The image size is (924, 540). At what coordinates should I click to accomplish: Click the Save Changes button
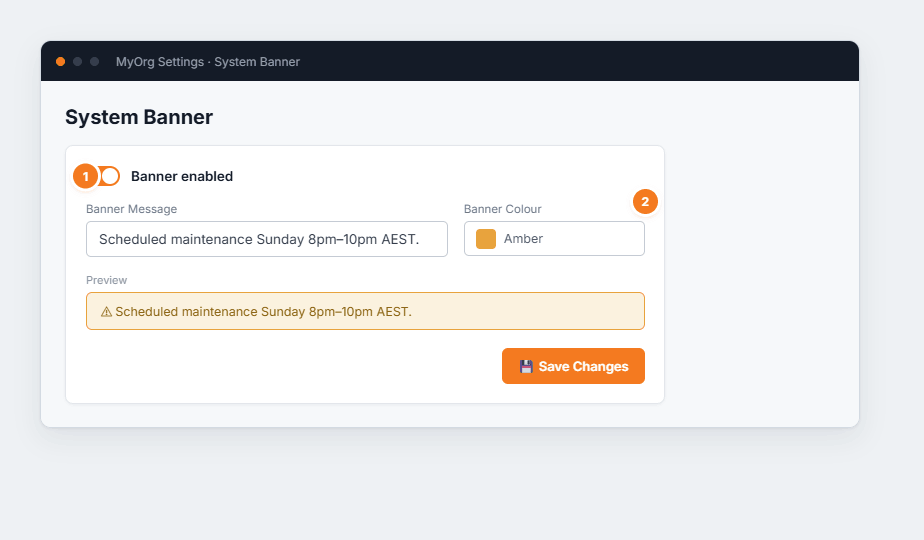tap(573, 366)
